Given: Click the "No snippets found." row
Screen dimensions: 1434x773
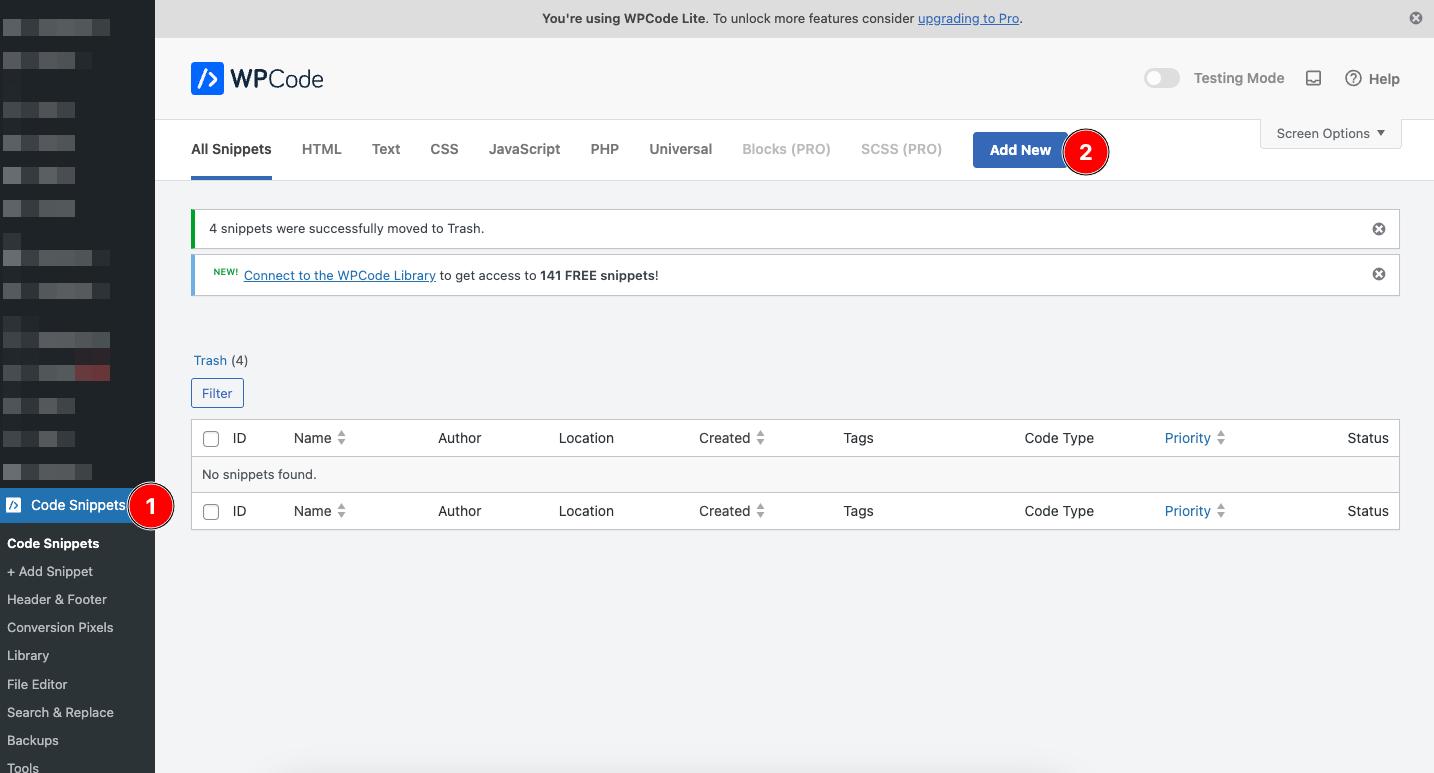Looking at the screenshot, I should (795, 475).
